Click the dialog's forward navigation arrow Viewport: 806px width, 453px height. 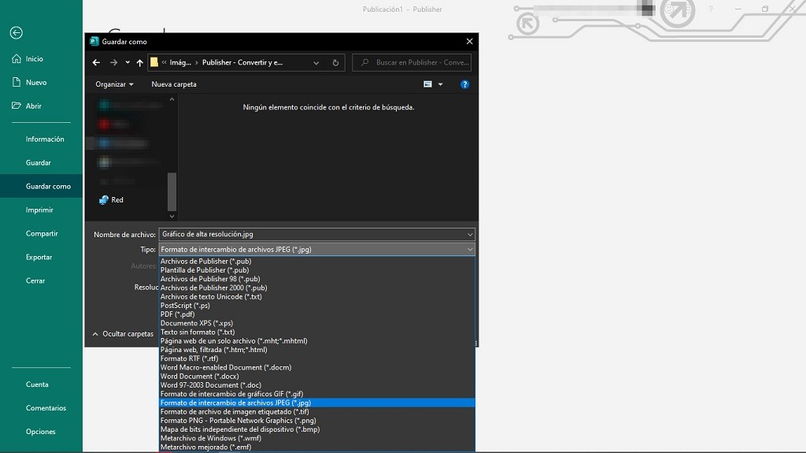(113, 63)
